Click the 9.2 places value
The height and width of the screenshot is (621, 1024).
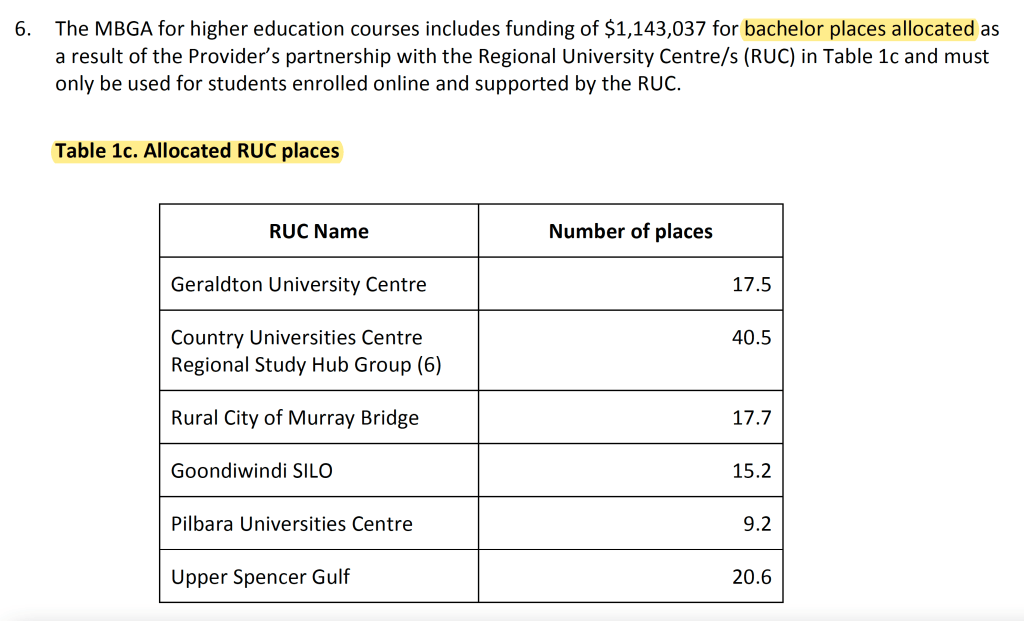point(757,524)
